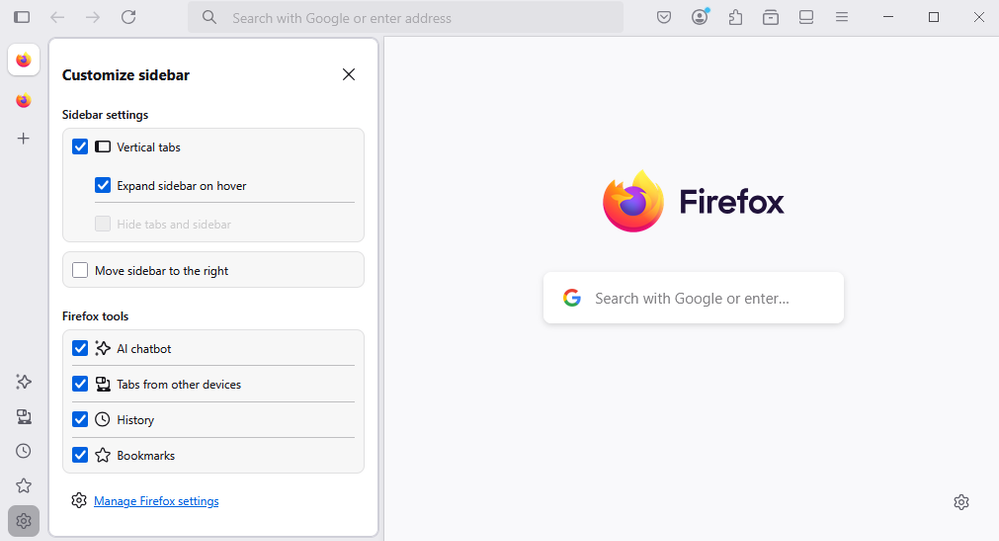Open AI chatbot from sidebar icon strip
This screenshot has width=999, height=541.
point(23,382)
